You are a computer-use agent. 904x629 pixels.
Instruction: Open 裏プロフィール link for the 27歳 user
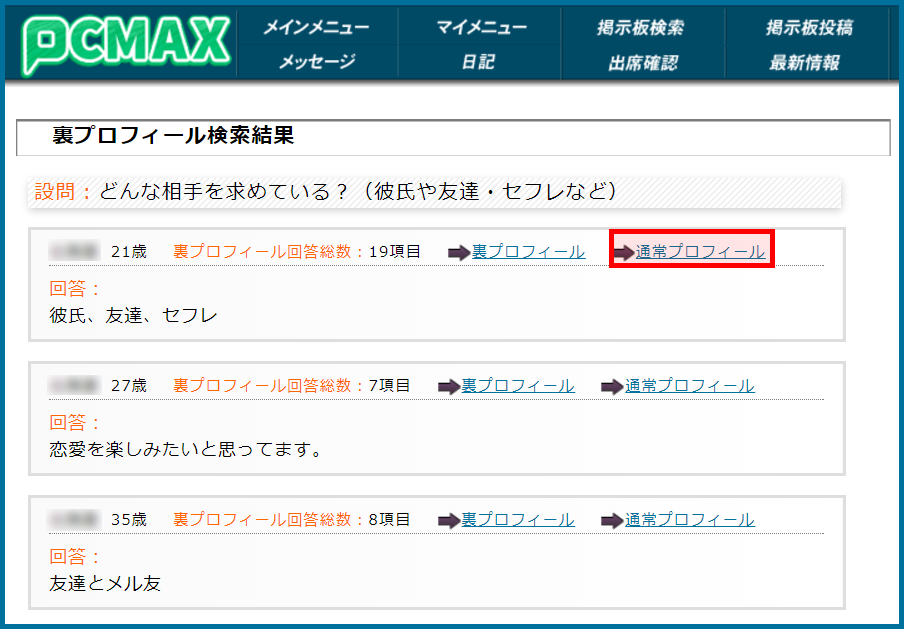518,386
